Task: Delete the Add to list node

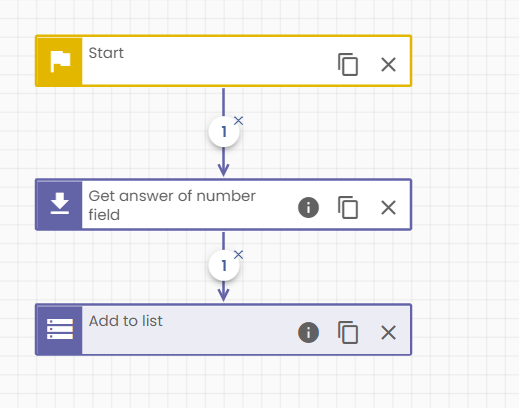Action: point(388,332)
